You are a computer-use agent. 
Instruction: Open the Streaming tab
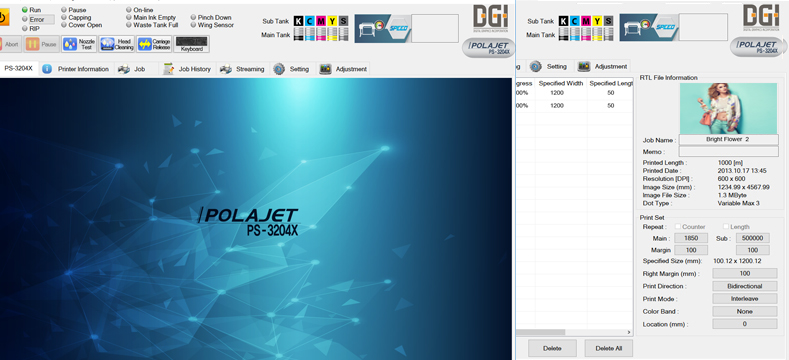coord(243,69)
